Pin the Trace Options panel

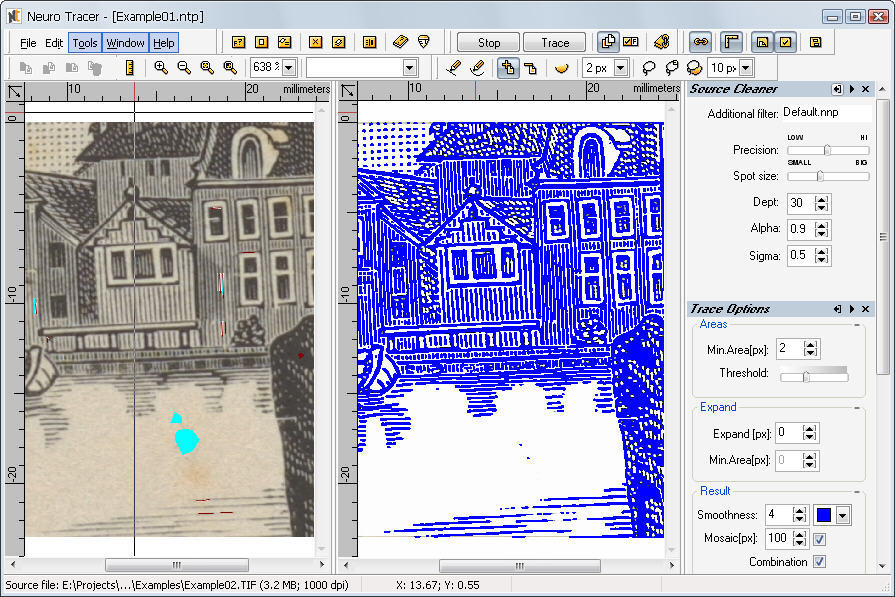(837, 309)
